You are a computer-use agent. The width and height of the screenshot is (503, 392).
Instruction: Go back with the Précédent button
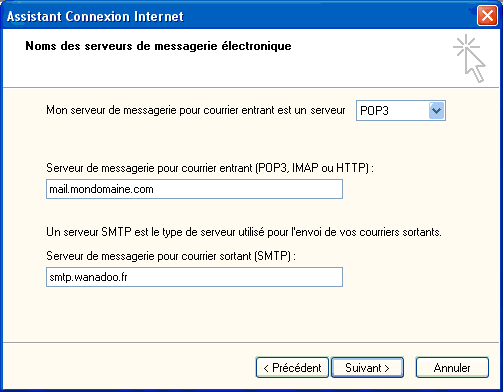292,368
